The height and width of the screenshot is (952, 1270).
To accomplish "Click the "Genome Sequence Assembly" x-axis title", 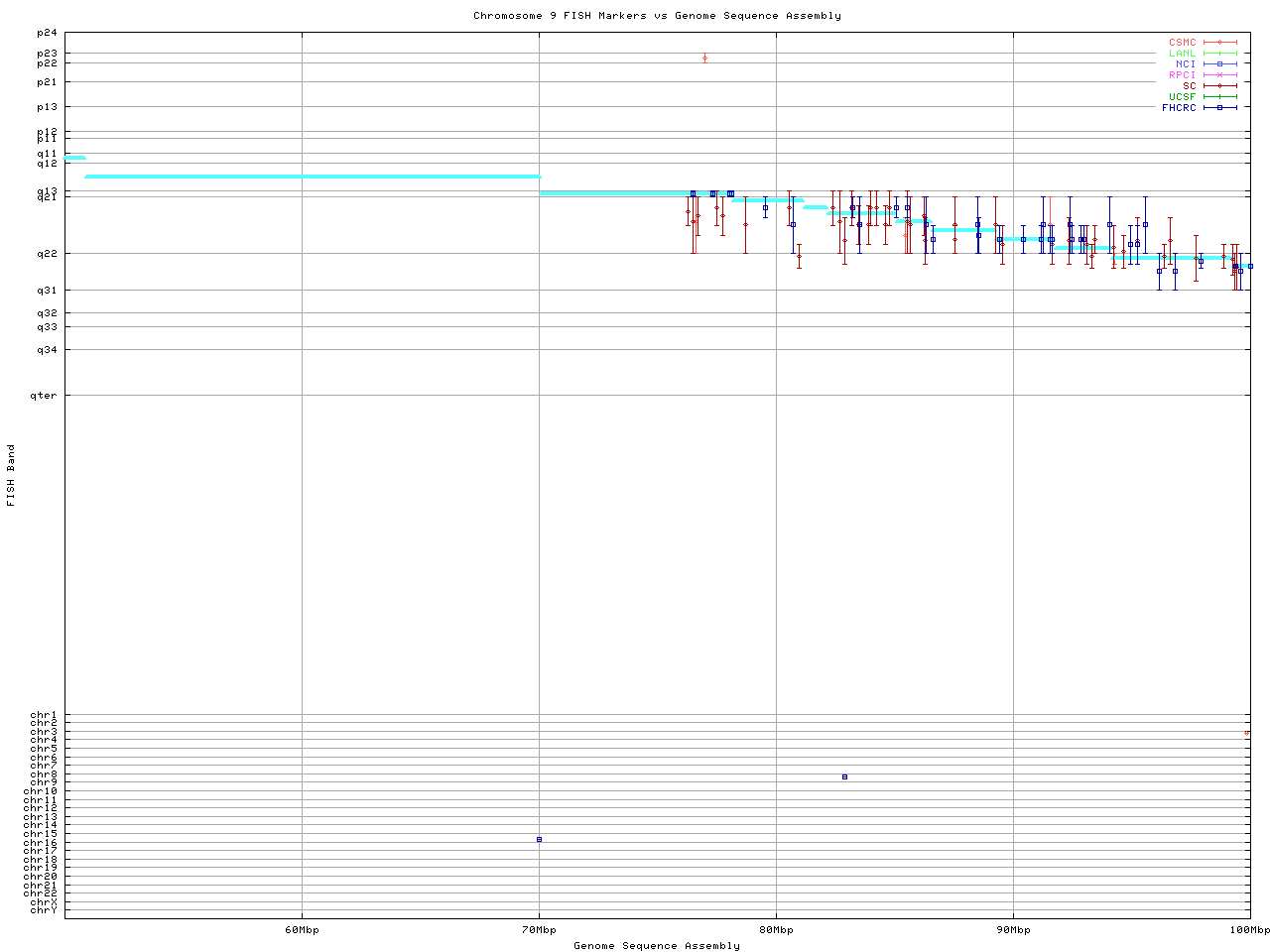I will [x=657, y=946].
